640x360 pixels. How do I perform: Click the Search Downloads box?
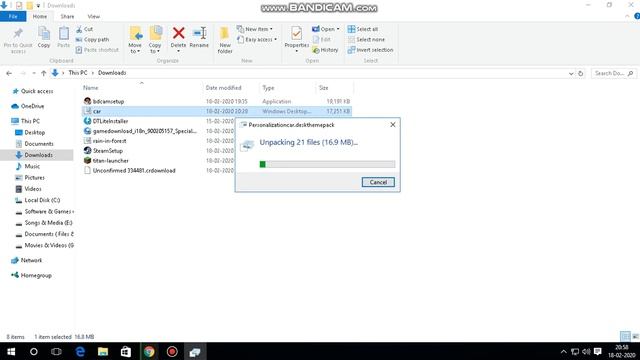pos(613,73)
